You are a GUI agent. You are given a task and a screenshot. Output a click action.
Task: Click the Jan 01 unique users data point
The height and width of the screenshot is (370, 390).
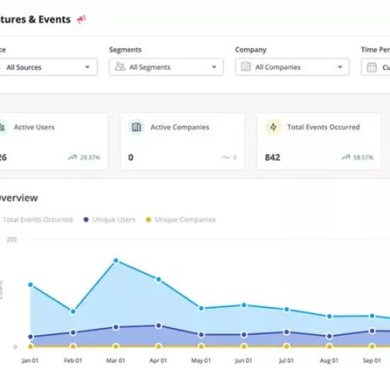pyautogui.click(x=30, y=337)
